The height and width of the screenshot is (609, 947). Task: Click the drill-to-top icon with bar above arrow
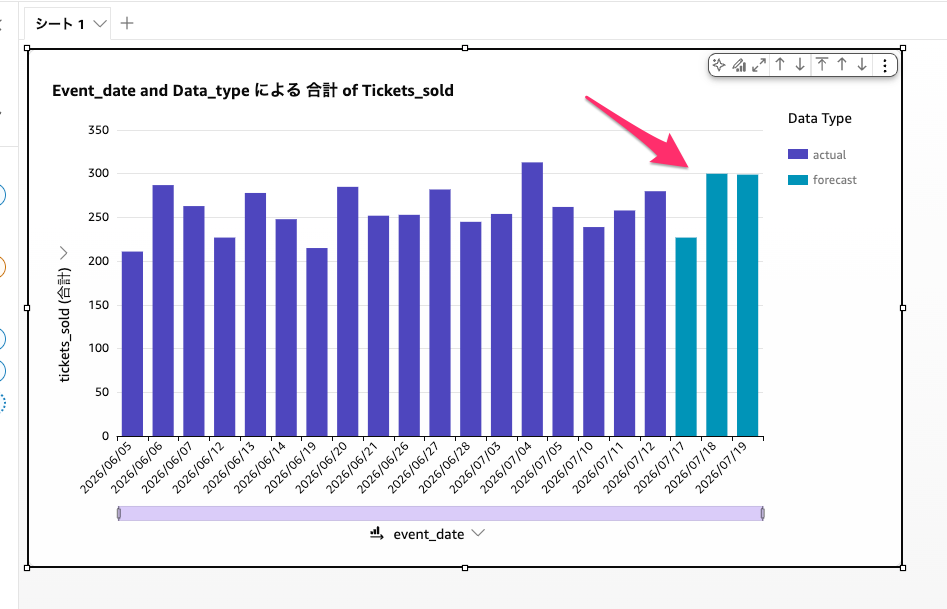822,65
